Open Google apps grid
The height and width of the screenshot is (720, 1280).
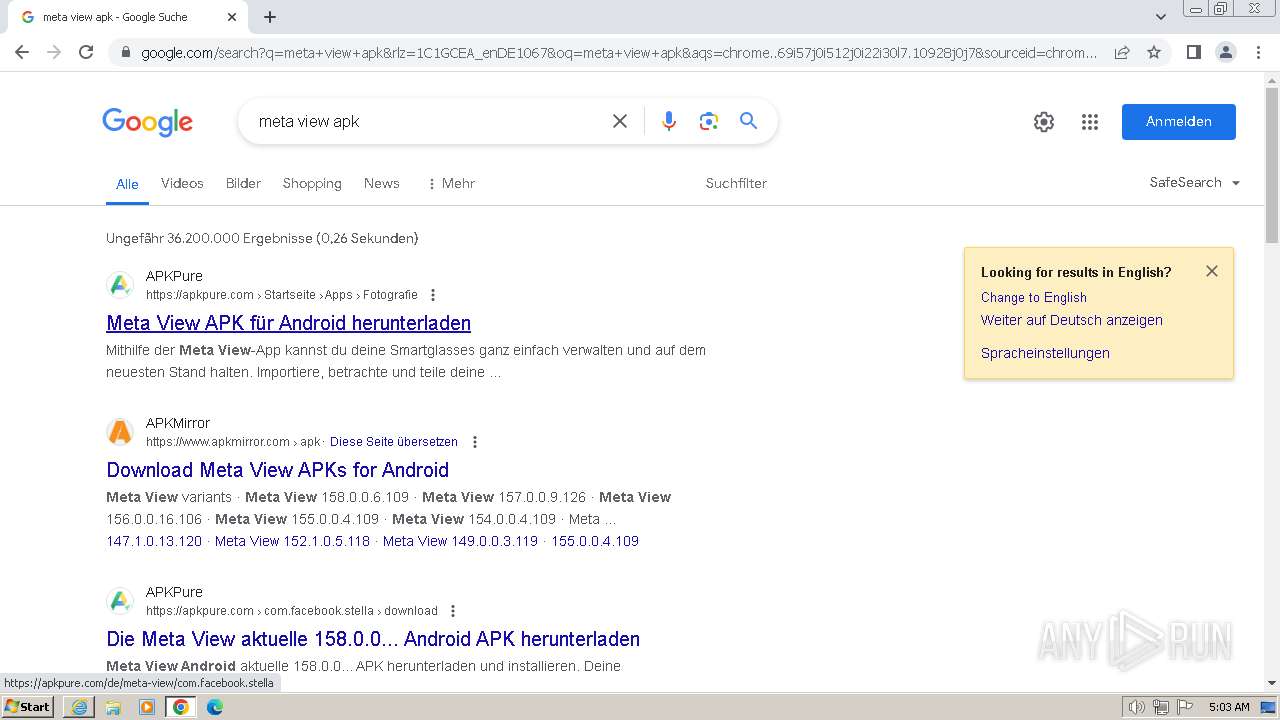(1090, 122)
